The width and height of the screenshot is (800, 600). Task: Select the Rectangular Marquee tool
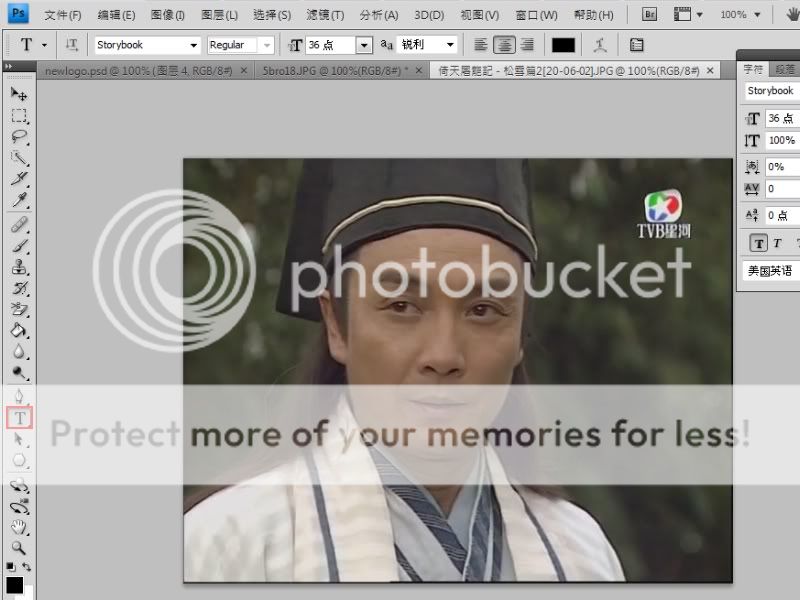19,116
